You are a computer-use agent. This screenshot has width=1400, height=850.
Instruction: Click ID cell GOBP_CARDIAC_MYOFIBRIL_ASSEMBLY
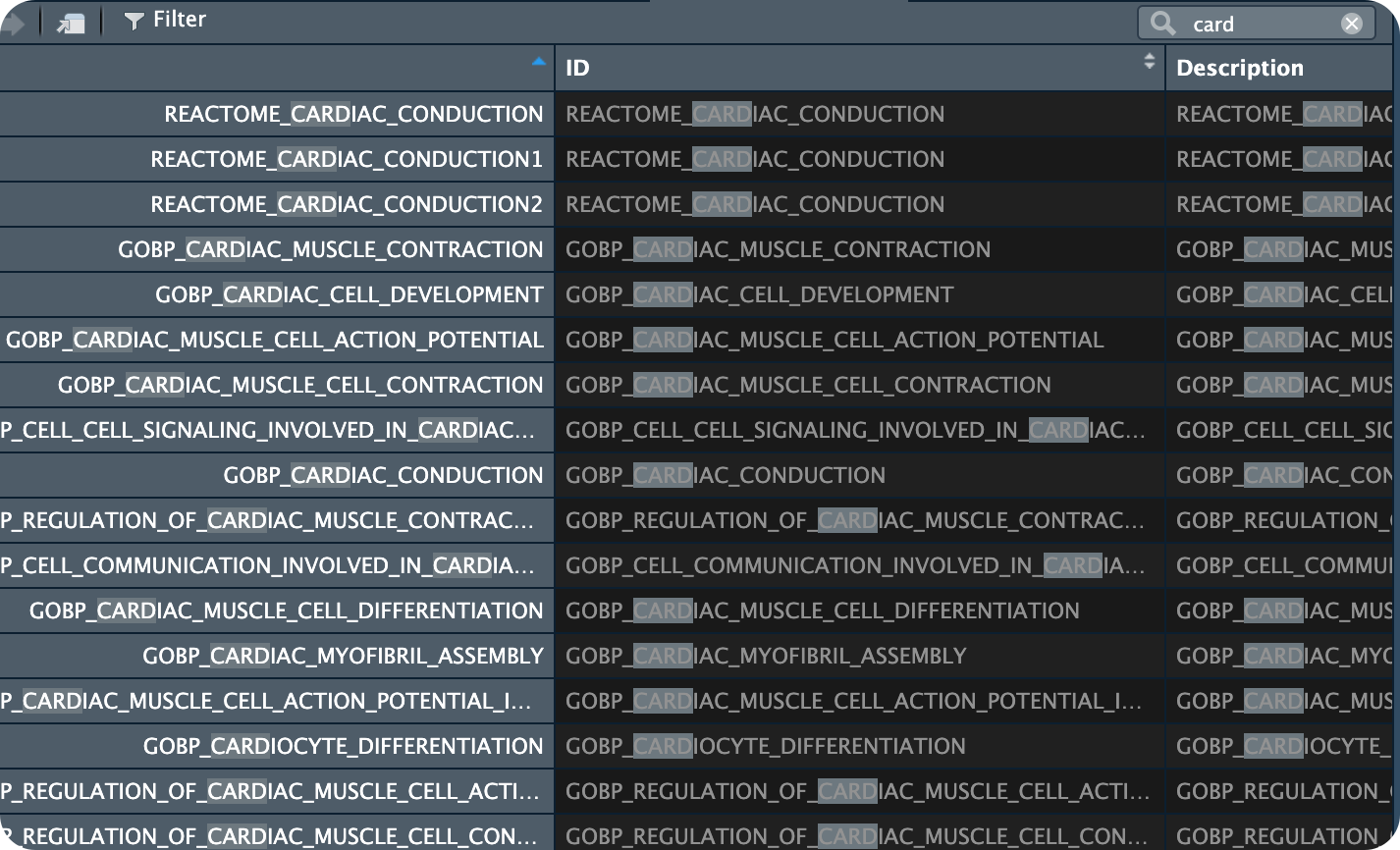(860, 656)
